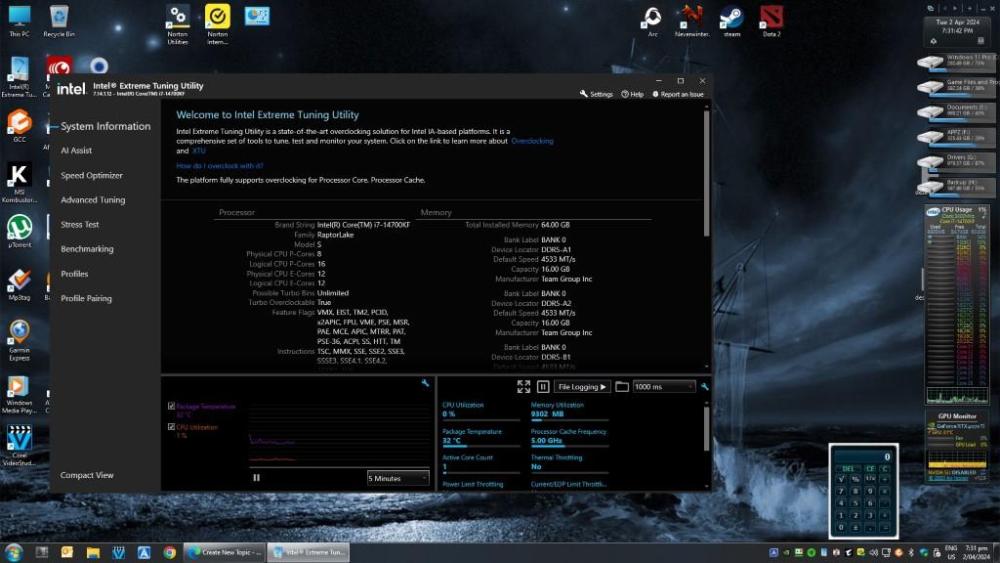Open Garmin Express desktop icon
The height and width of the screenshot is (563, 1000).
(19, 340)
